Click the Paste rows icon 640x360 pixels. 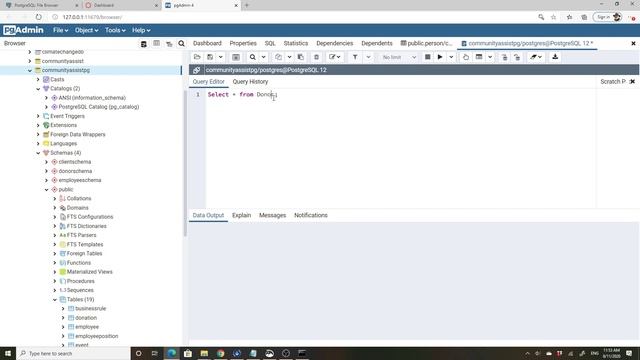coord(301,57)
